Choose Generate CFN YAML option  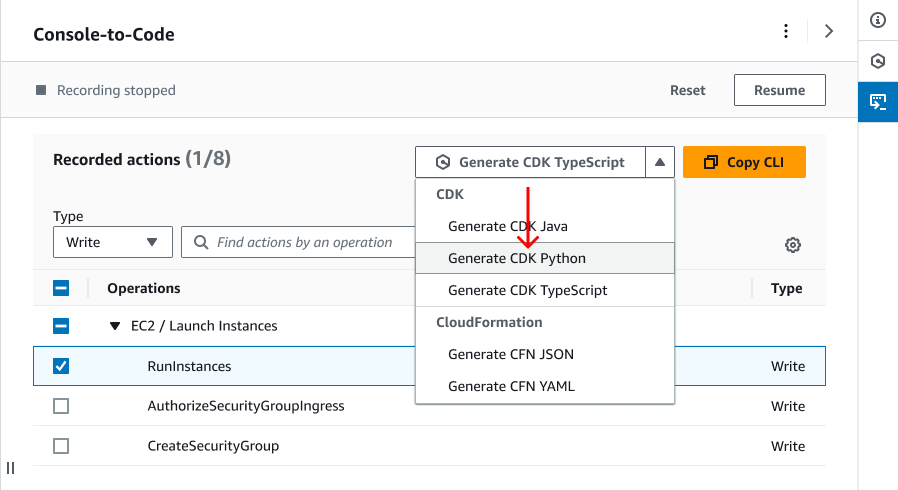click(x=511, y=386)
